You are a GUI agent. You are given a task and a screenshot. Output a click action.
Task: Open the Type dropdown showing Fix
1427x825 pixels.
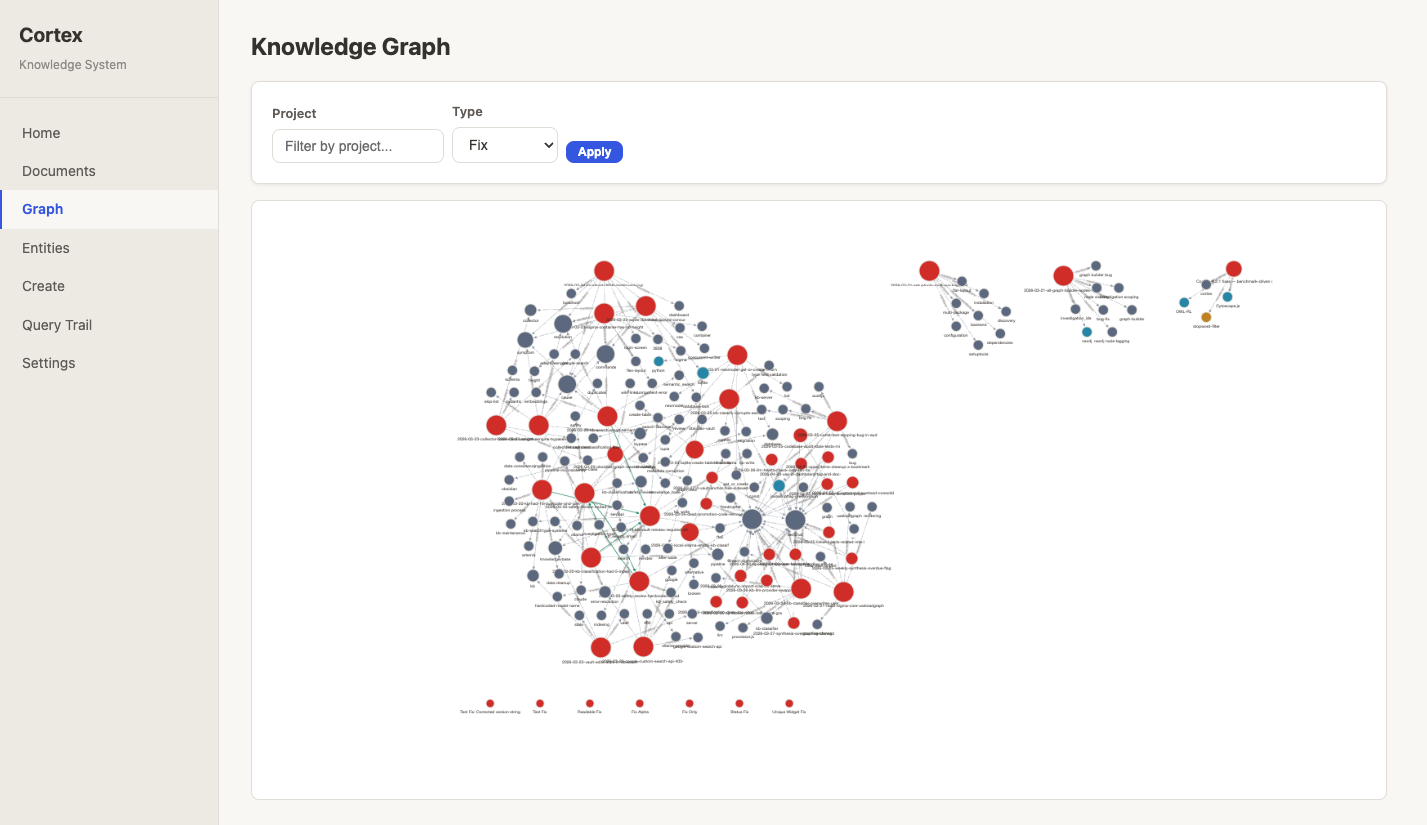point(505,145)
